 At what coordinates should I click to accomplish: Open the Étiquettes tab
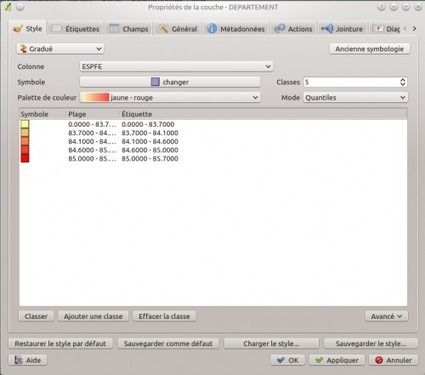[x=76, y=29]
